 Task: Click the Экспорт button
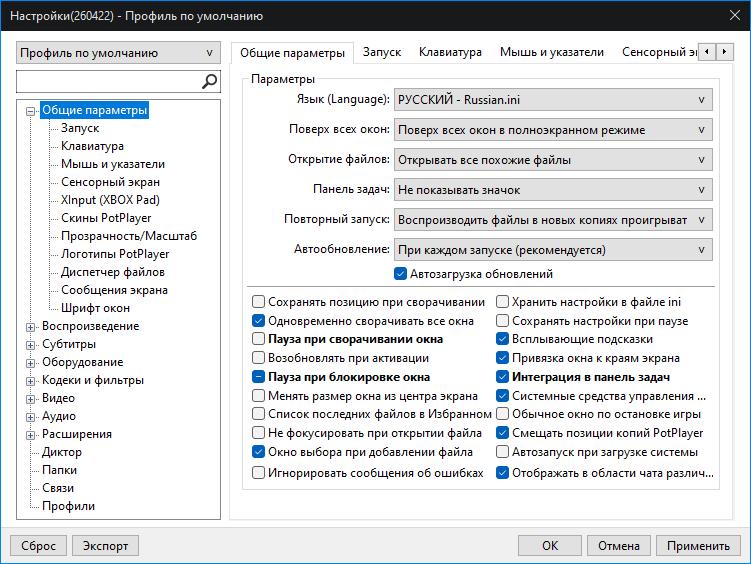pos(105,545)
